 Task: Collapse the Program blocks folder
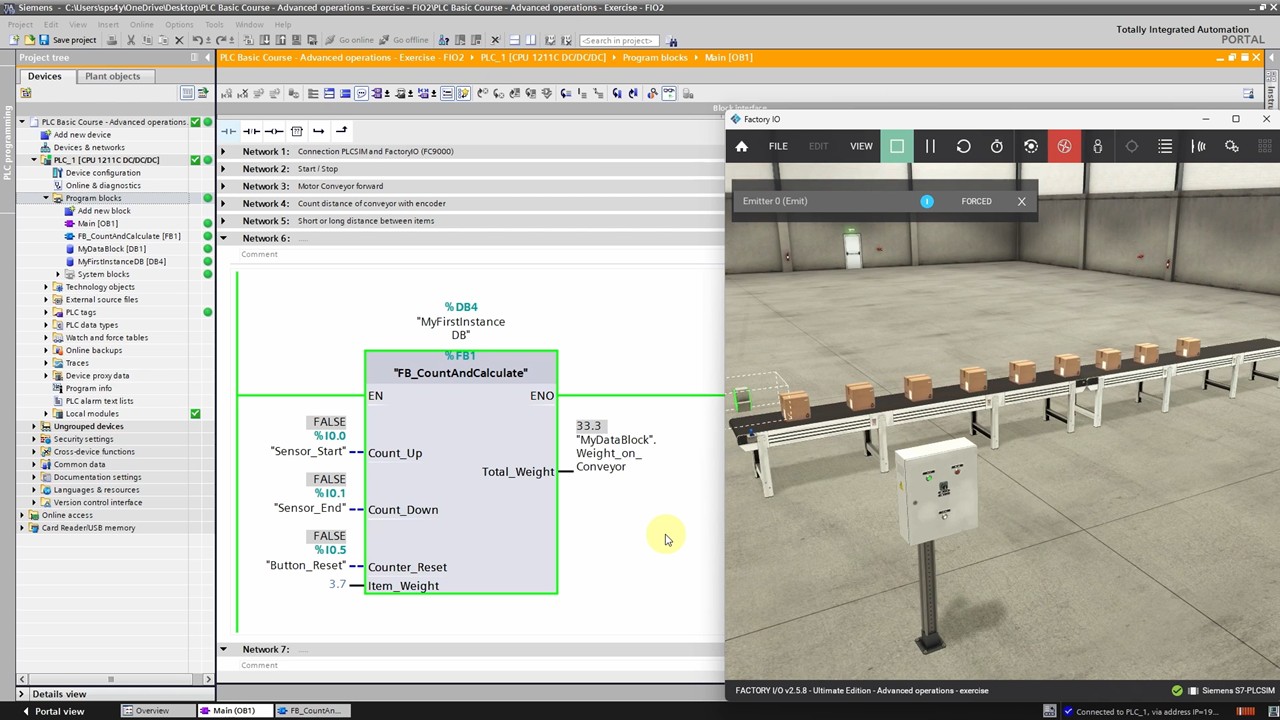(x=46, y=198)
